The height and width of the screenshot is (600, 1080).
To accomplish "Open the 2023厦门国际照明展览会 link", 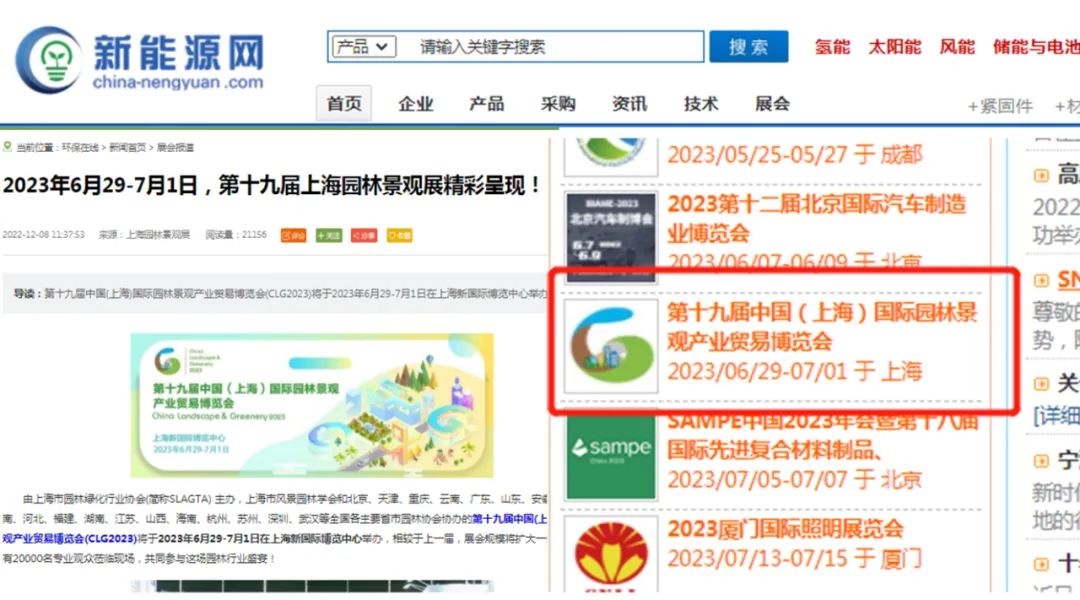I will coord(785,529).
